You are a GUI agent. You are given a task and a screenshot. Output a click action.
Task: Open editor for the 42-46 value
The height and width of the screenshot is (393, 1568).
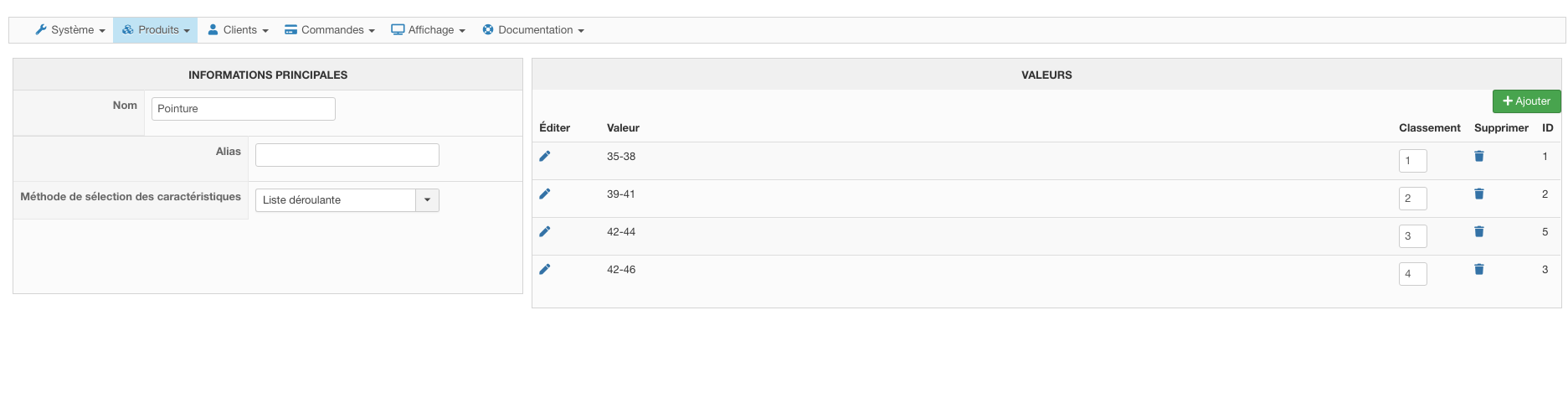pos(545,270)
